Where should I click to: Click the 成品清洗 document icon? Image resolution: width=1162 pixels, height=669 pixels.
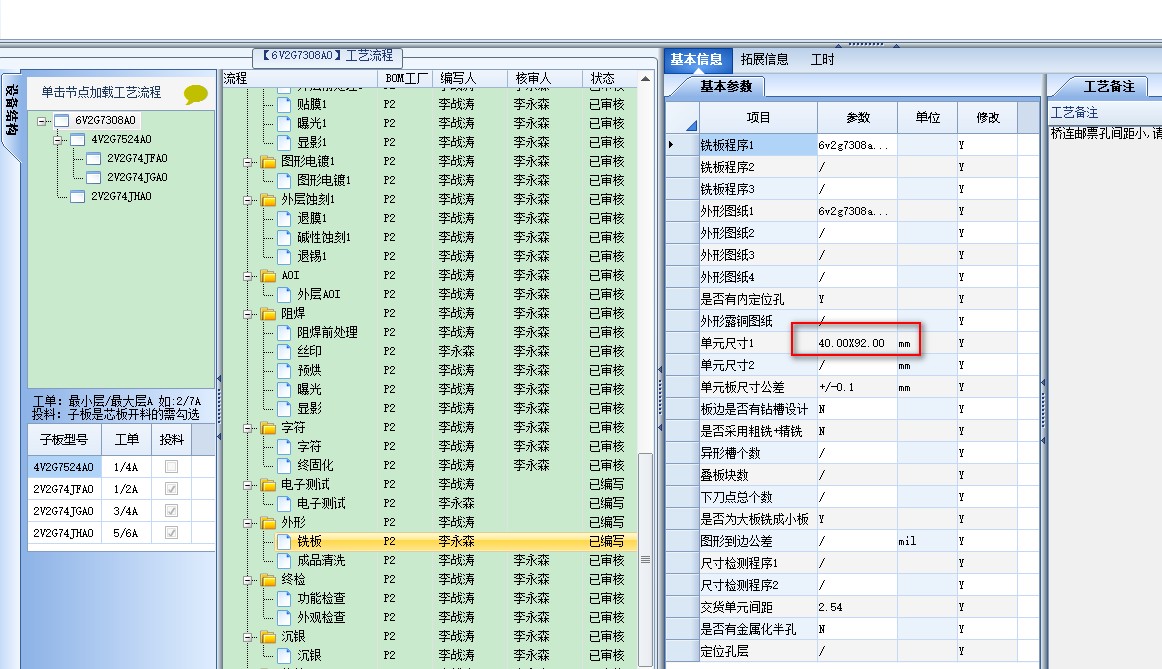[283, 561]
